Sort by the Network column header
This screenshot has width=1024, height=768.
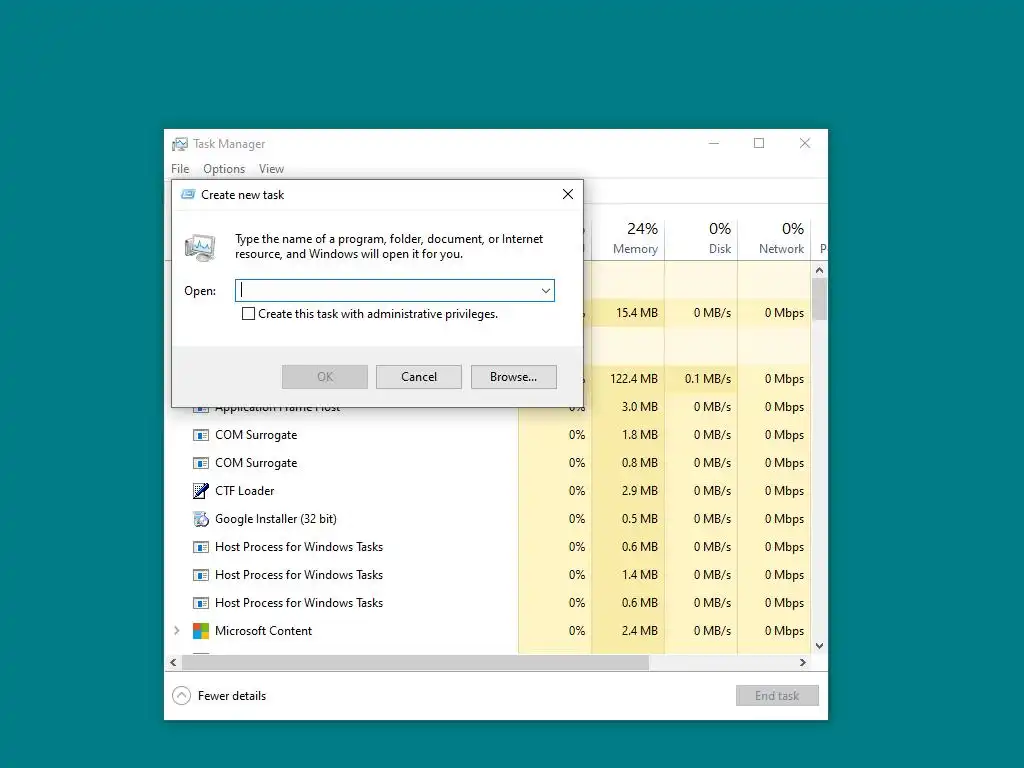(x=775, y=238)
